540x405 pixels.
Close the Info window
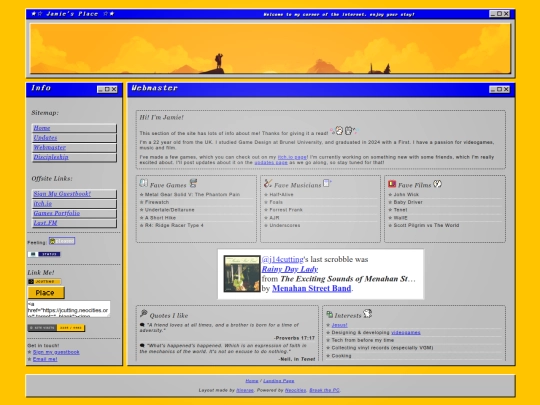114,89
